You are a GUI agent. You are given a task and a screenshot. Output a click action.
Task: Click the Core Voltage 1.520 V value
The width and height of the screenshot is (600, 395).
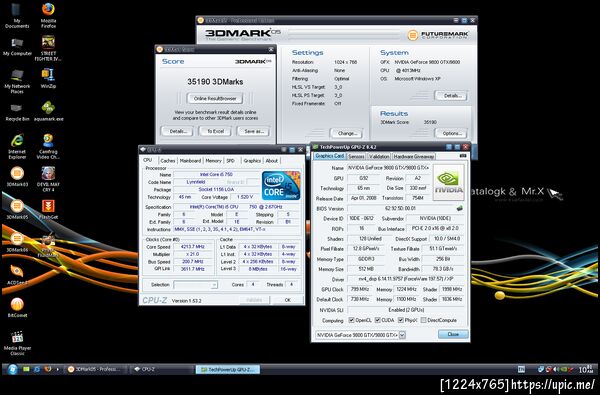point(245,197)
